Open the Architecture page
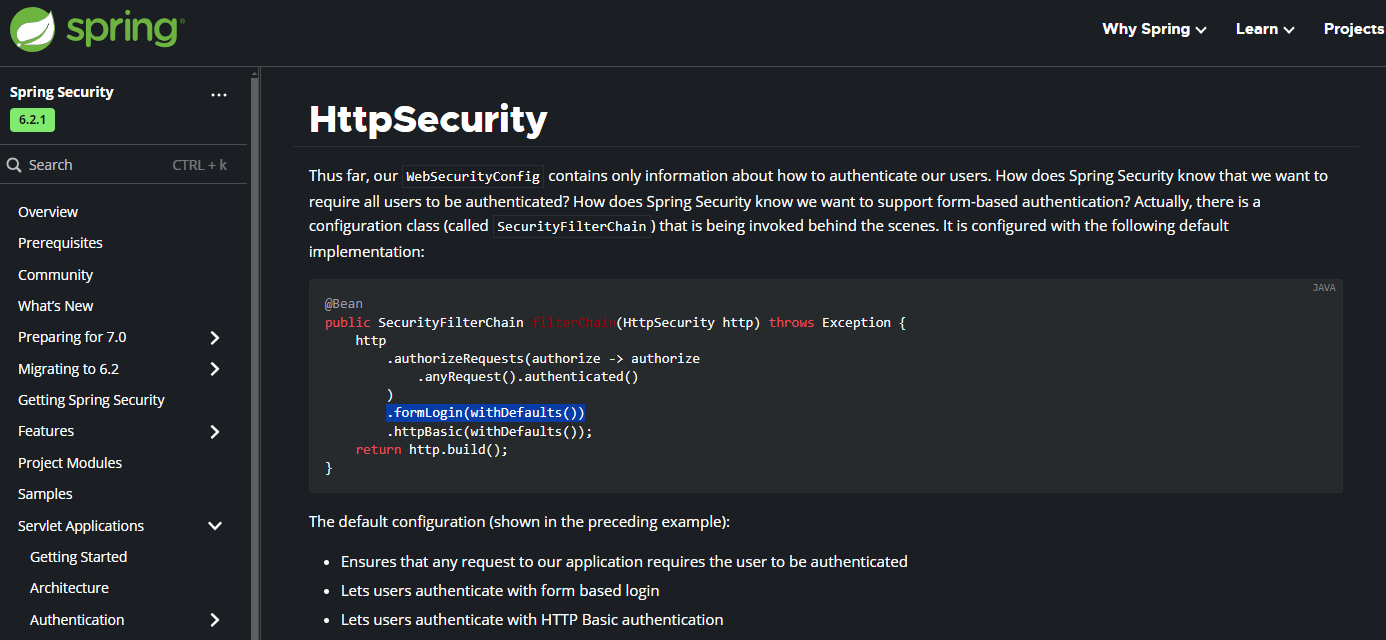1386x640 pixels. [69, 588]
